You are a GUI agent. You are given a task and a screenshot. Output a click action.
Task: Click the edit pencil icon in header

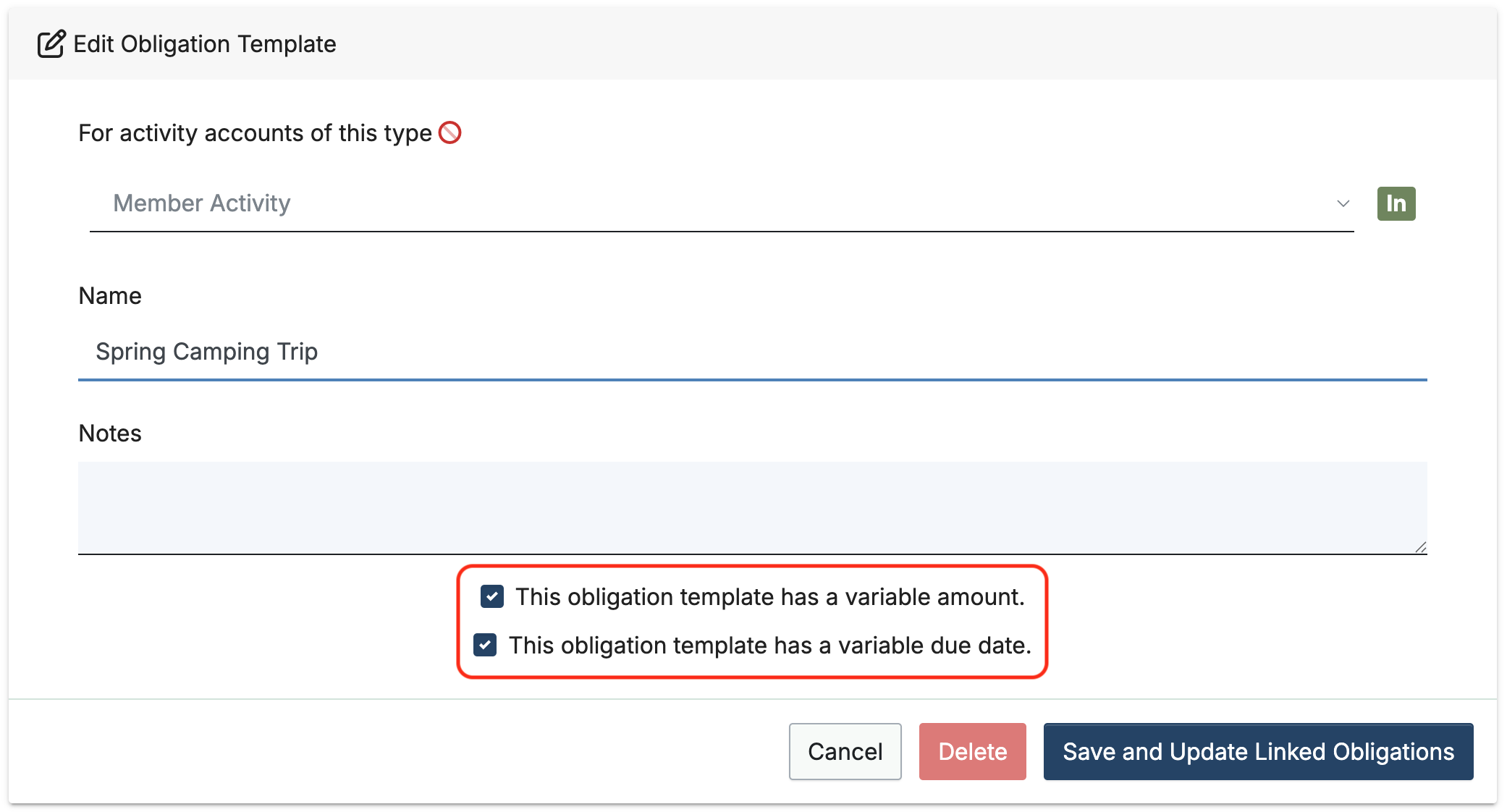coord(51,44)
